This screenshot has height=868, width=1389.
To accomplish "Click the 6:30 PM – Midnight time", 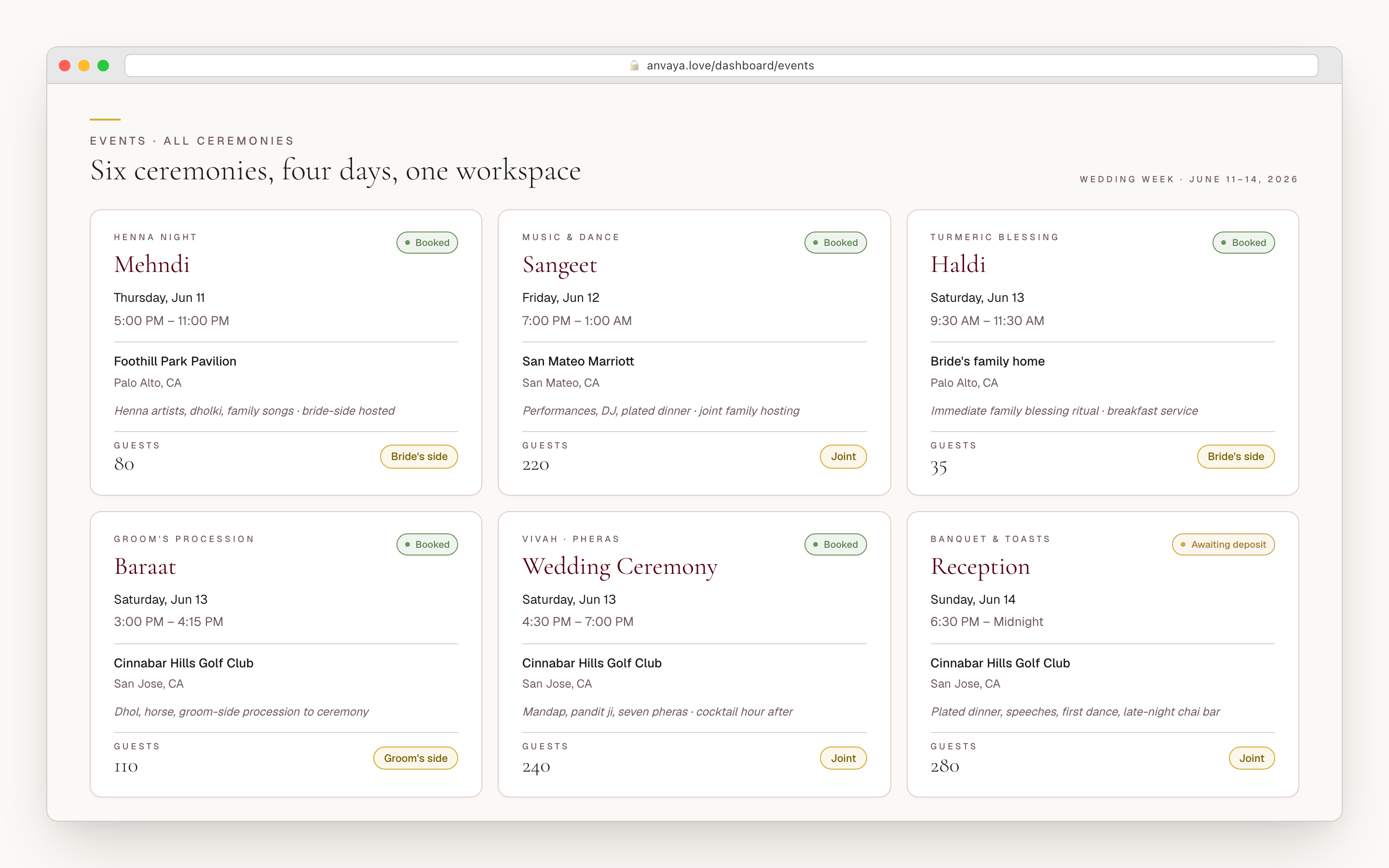I will click(x=987, y=622).
